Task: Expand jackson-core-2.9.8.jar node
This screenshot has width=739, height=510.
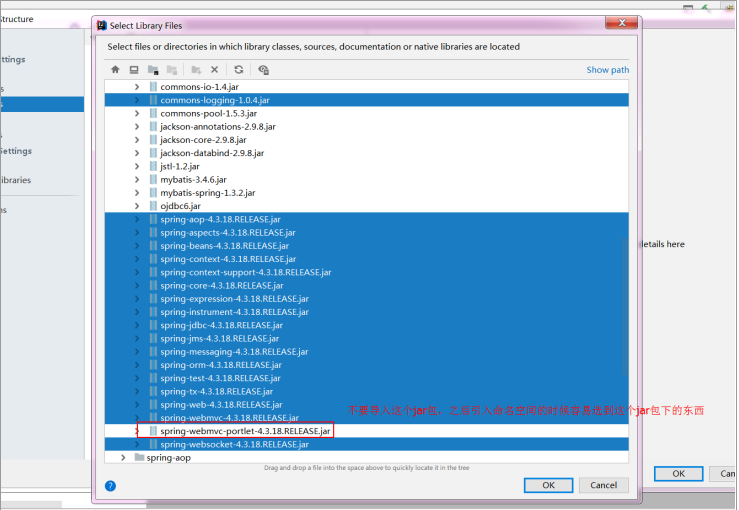Action: (137, 140)
